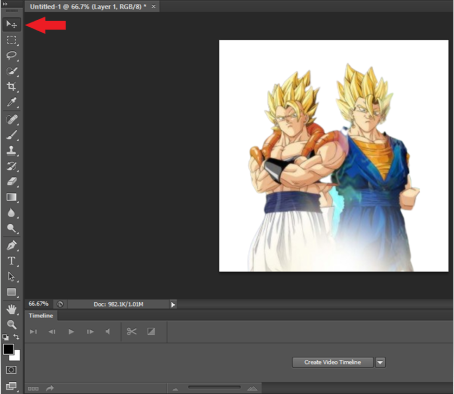
Task: Switch to the Untitled-1 document tab
Action: click(88, 6)
